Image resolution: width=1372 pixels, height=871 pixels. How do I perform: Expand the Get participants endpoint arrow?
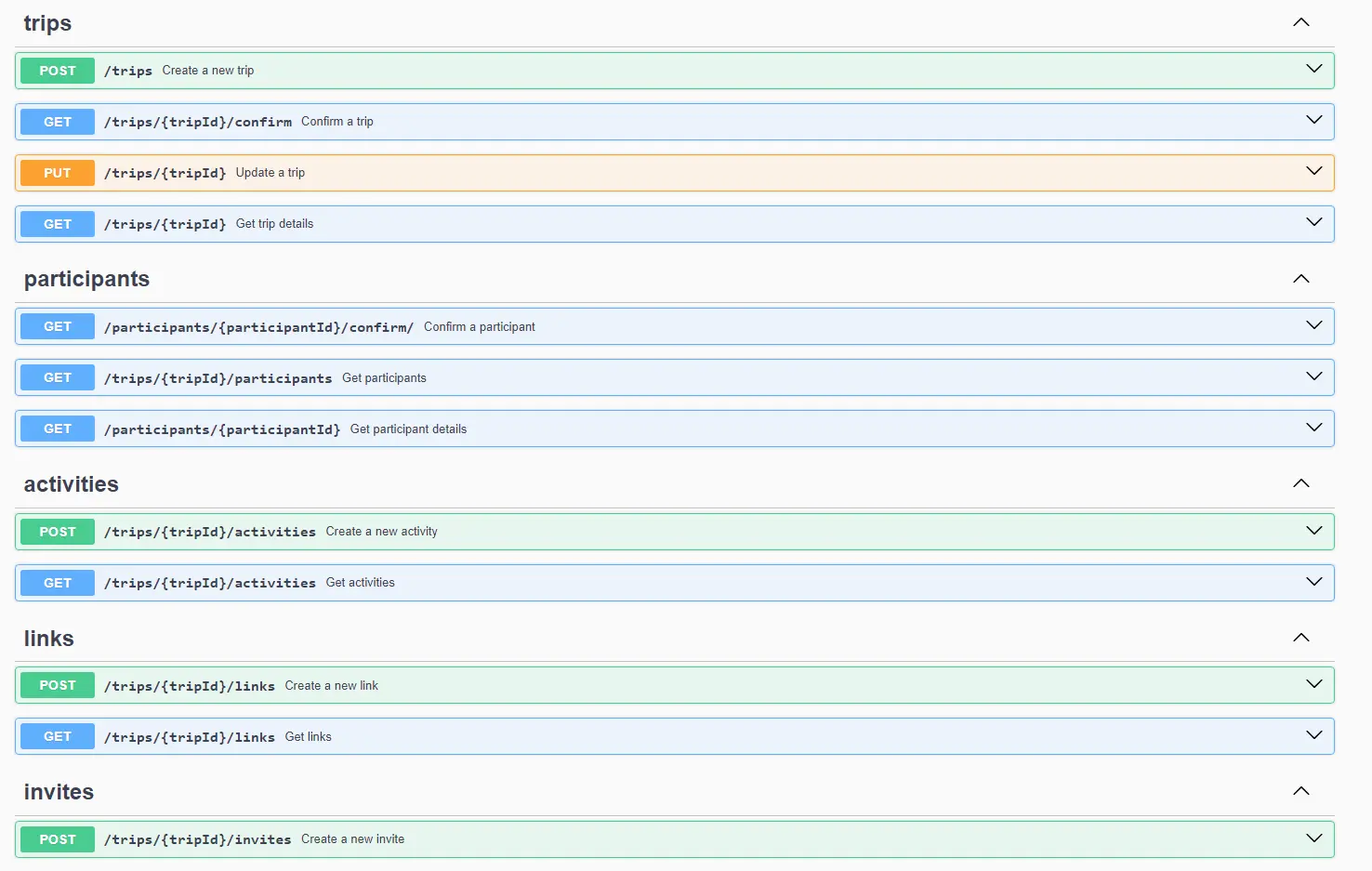1314,376
